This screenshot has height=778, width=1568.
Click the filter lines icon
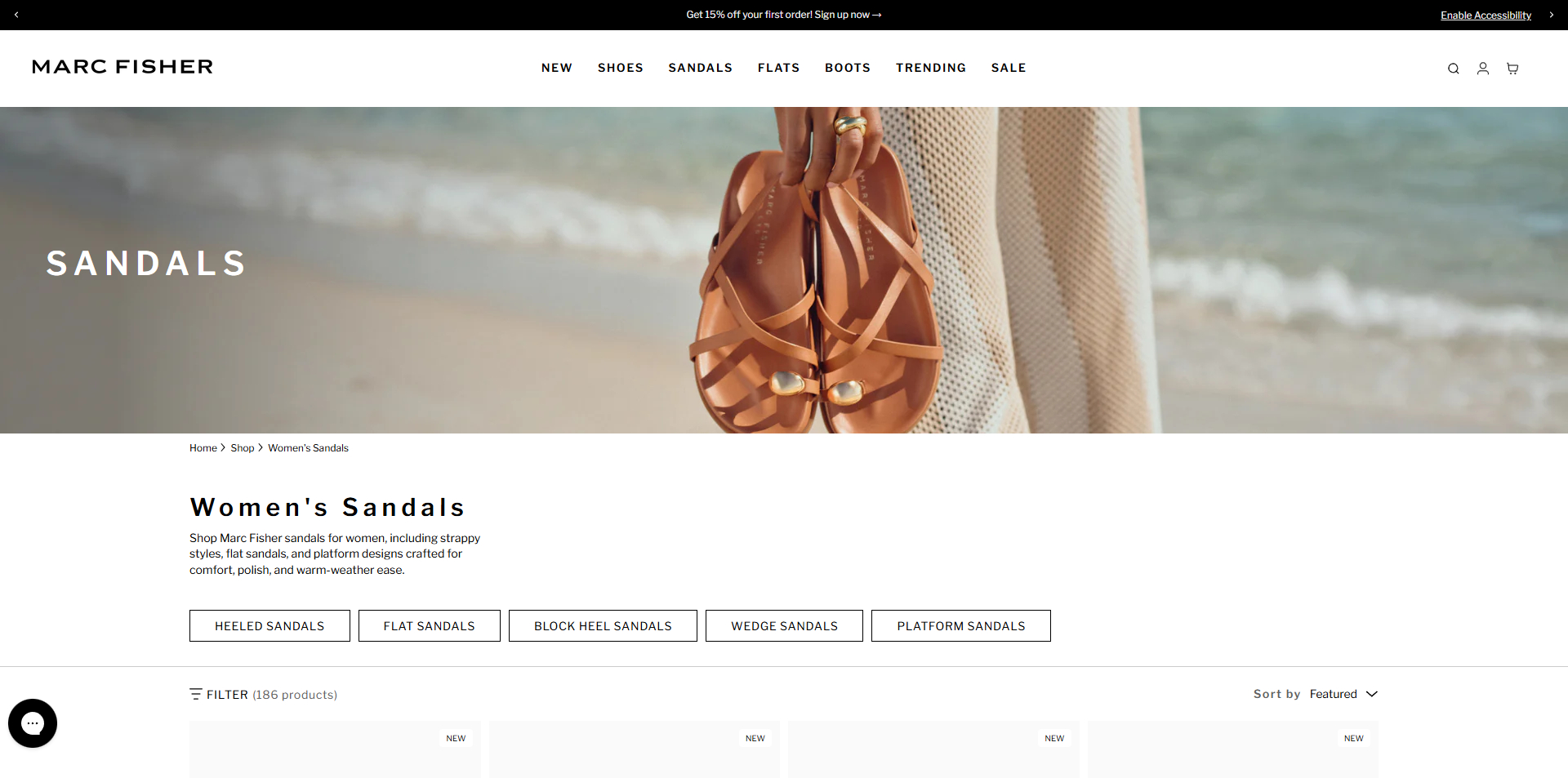tap(196, 694)
